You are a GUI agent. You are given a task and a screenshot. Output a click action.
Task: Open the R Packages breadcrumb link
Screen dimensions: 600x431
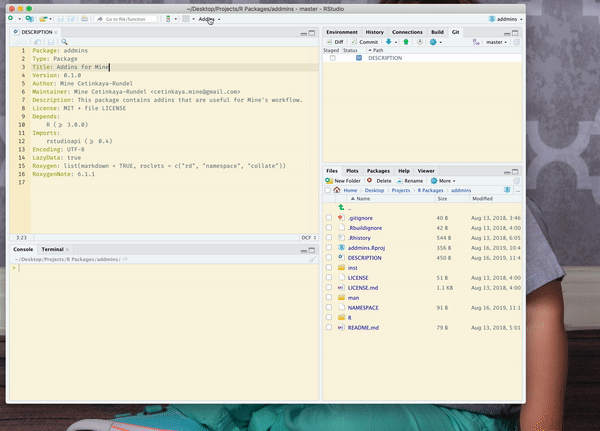[430, 190]
